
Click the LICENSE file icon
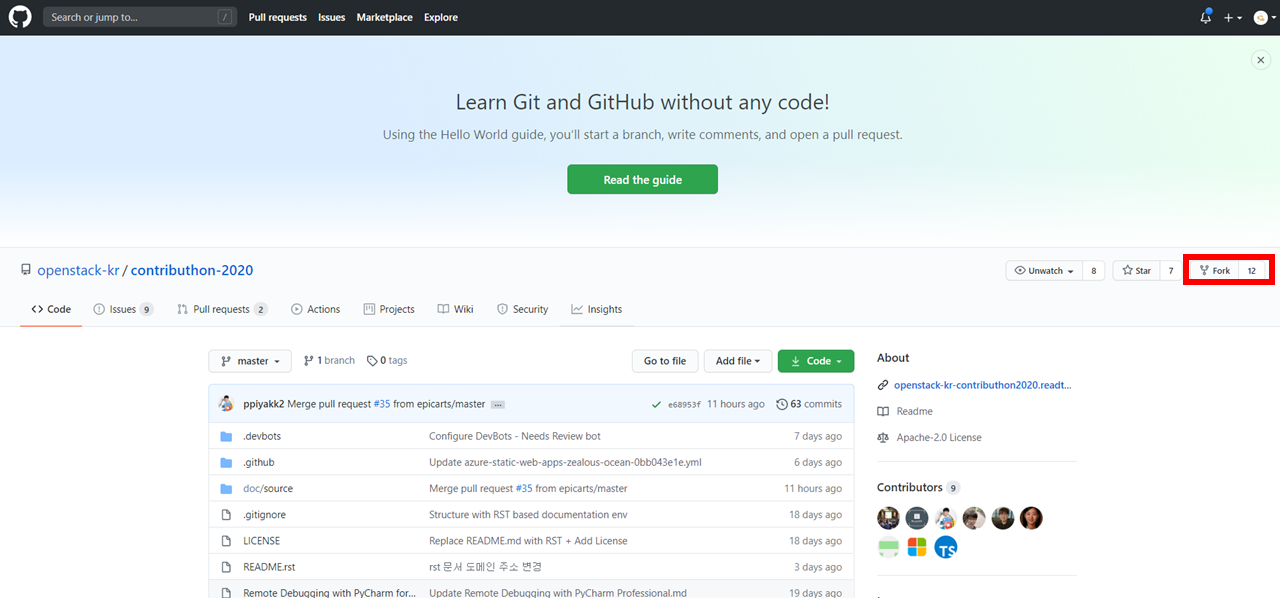[226, 540]
